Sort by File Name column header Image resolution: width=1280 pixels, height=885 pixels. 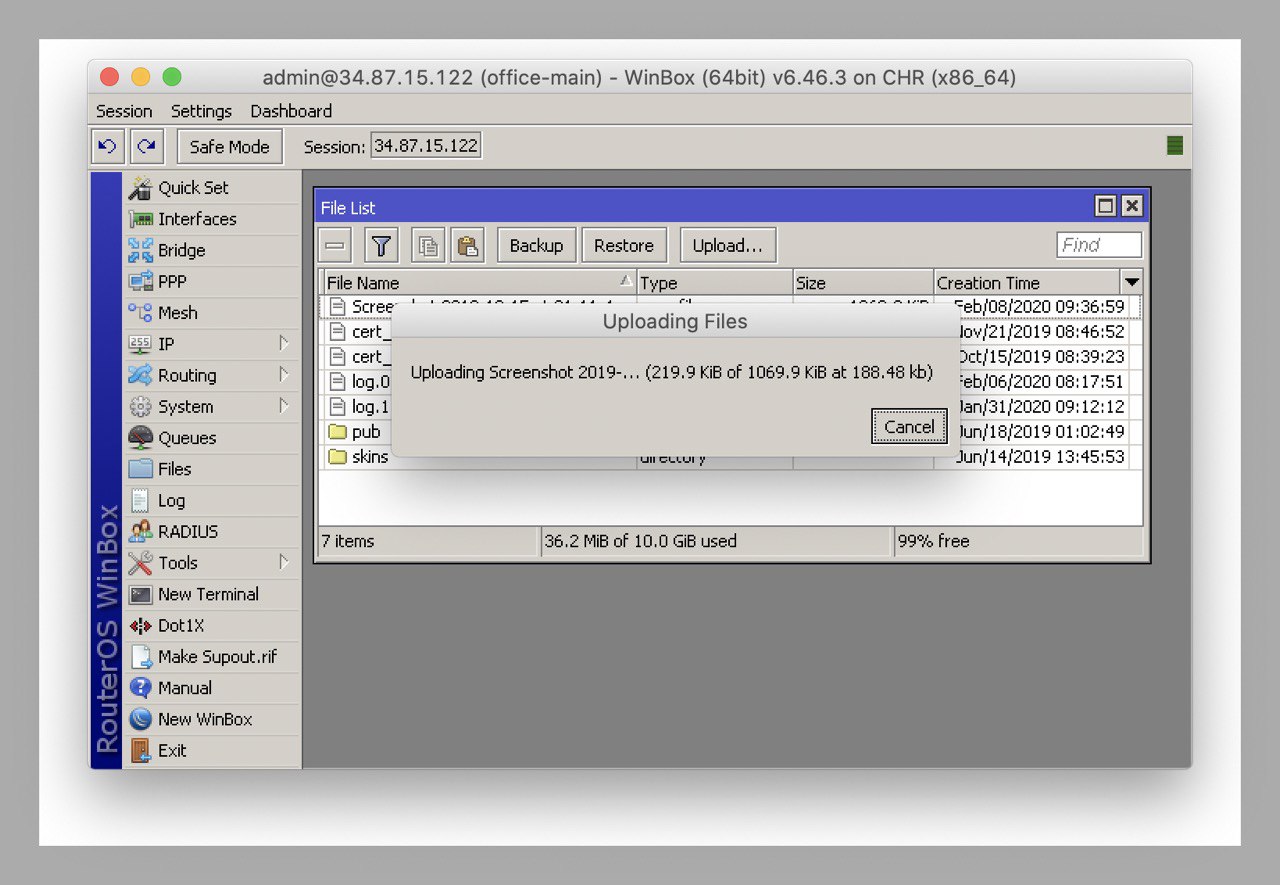(480, 282)
